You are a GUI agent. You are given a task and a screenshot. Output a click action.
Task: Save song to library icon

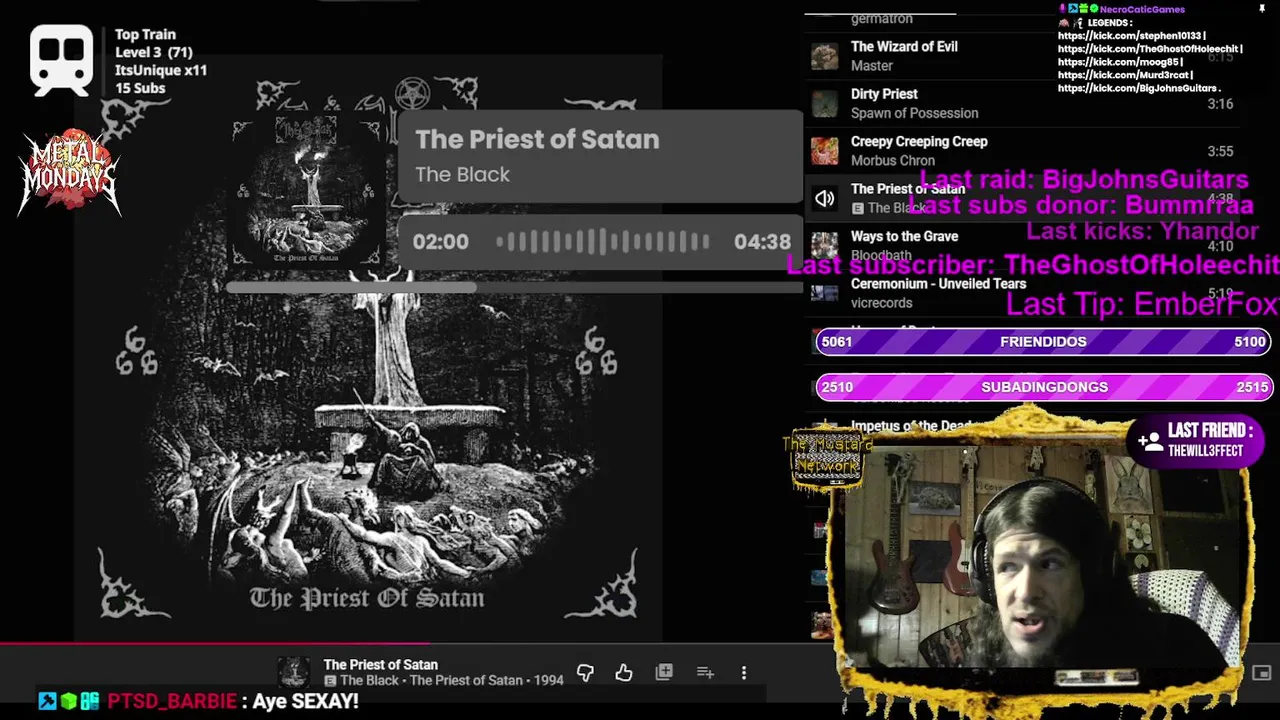664,673
